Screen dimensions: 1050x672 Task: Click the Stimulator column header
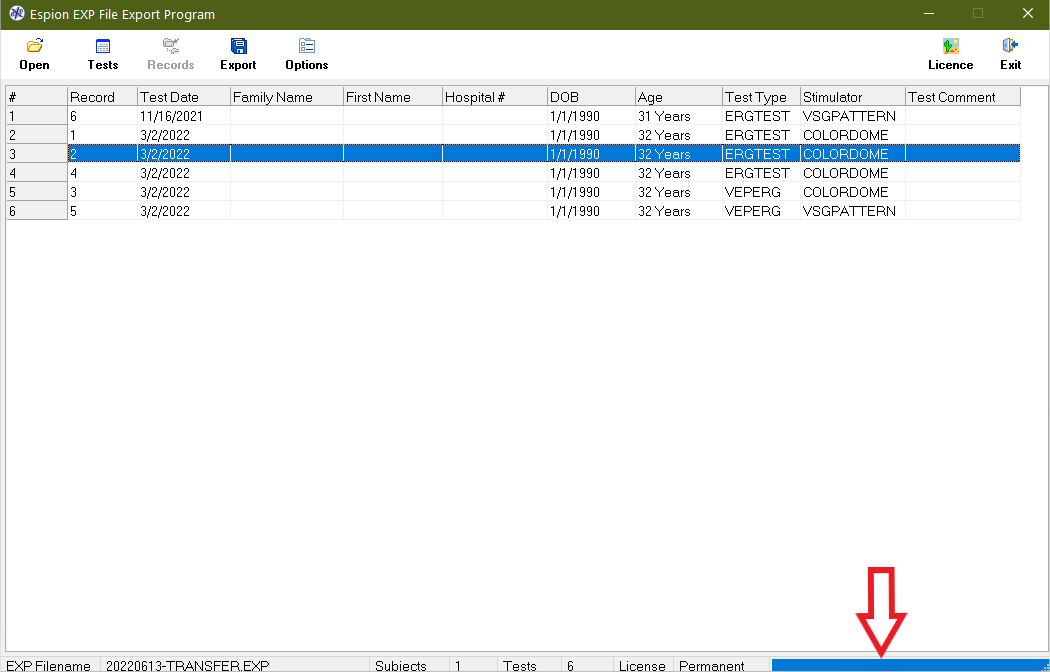click(853, 97)
